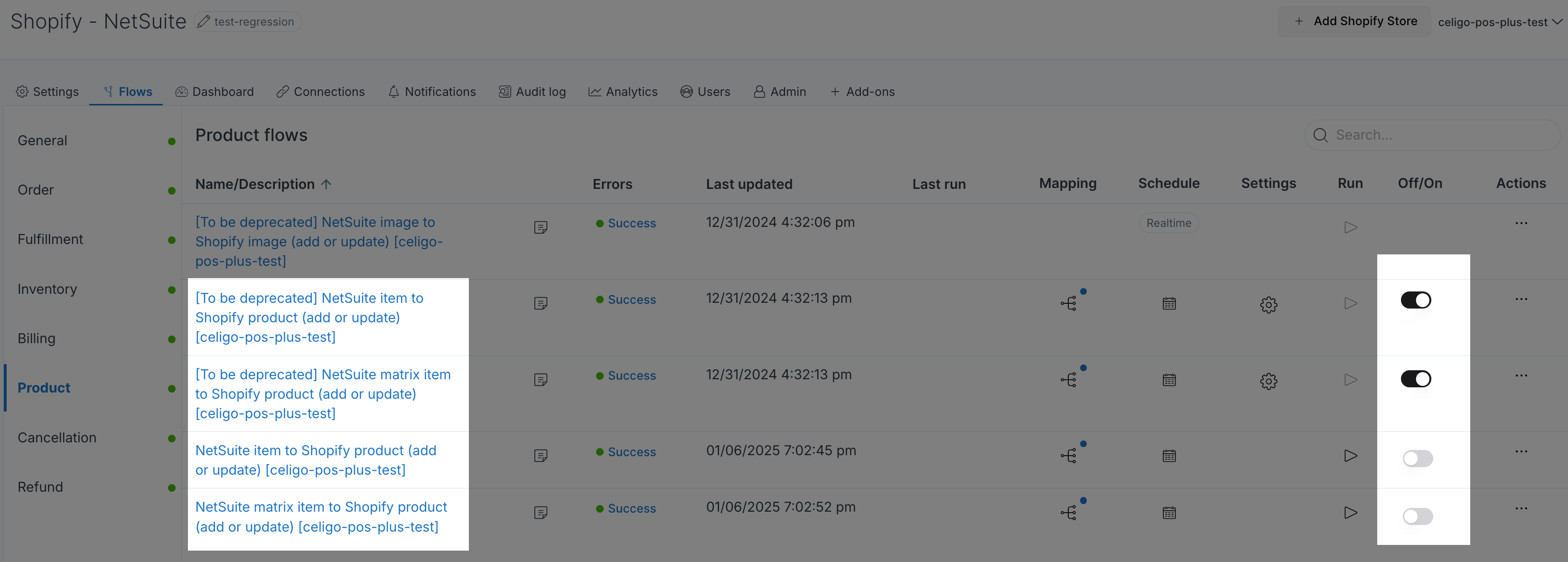Open schedule for deprecated NetSuite item flow
The height and width of the screenshot is (562, 1568).
coord(1169,303)
